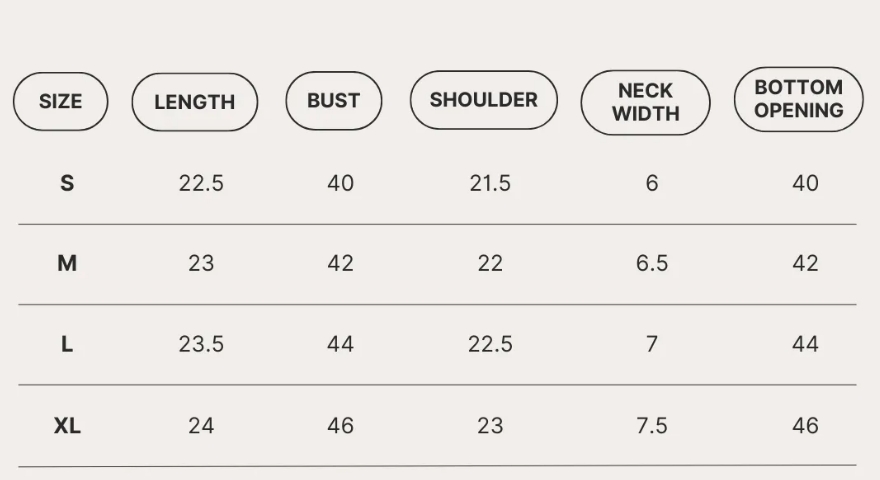Click the neck width value 7.5
This screenshot has height=480, width=880.
(652, 426)
